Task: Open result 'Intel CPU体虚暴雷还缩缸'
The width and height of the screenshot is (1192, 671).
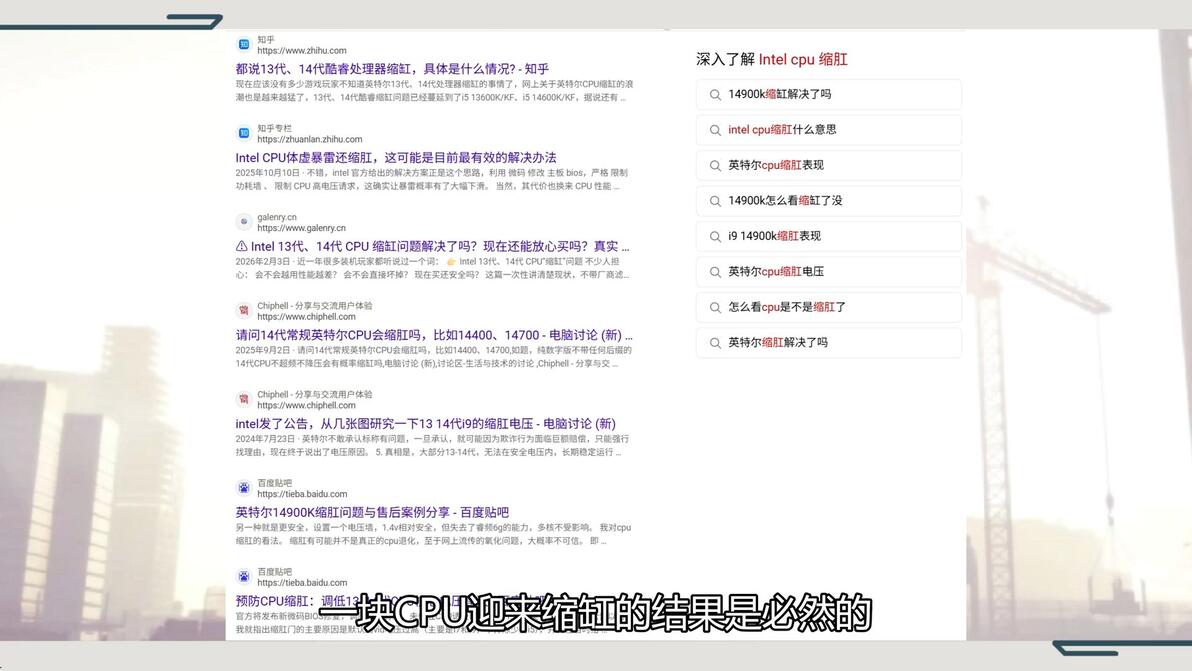Action: point(395,157)
